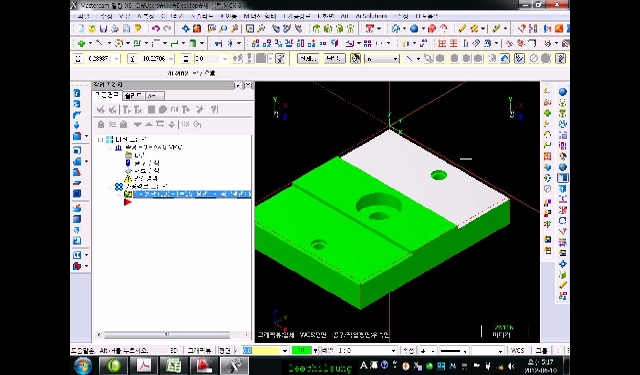Click the green plus create point icon
This screenshot has height=375, width=640.
click(81, 43)
